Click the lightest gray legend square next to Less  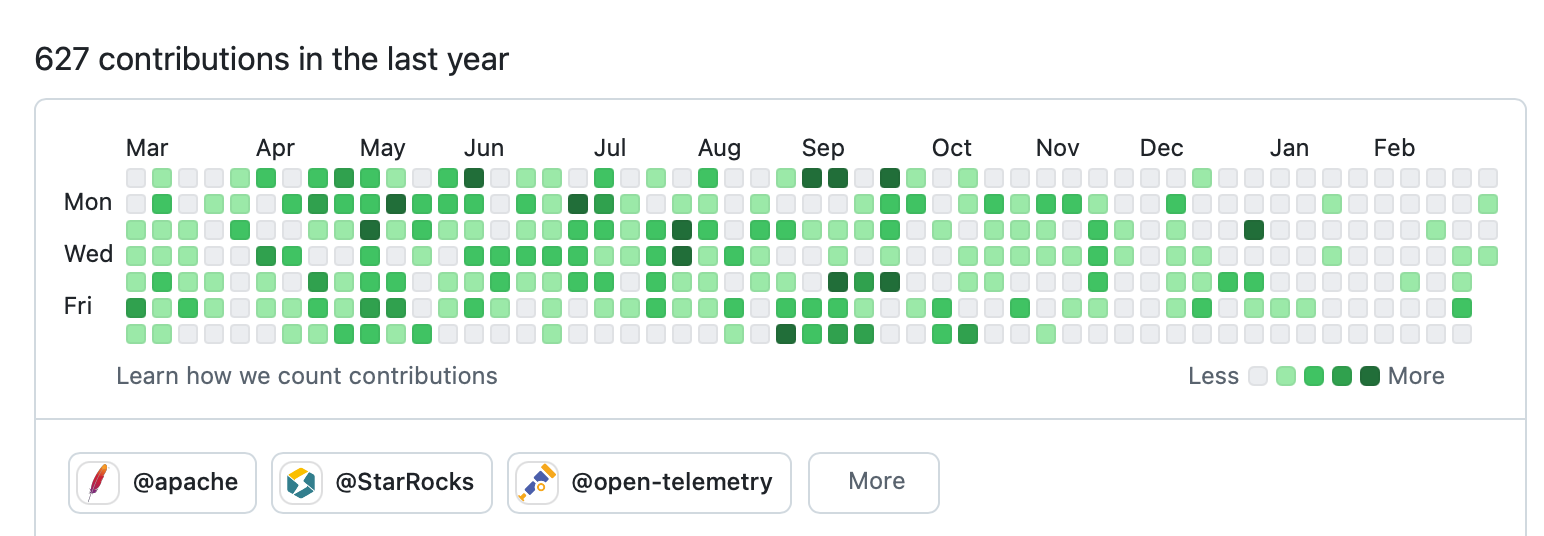(x=1258, y=376)
